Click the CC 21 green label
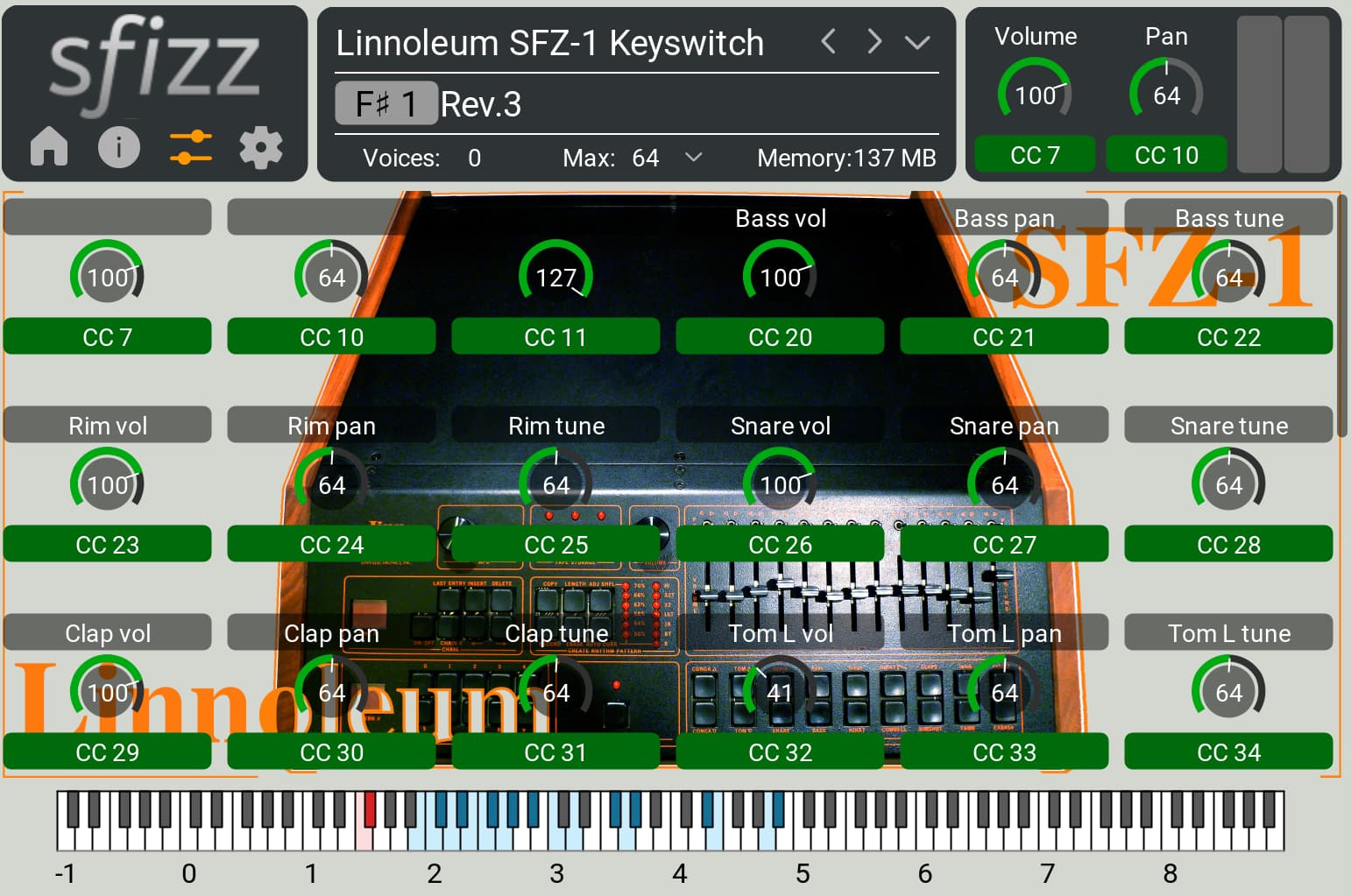The image size is (1351, 896). [x=1004, y=336]
